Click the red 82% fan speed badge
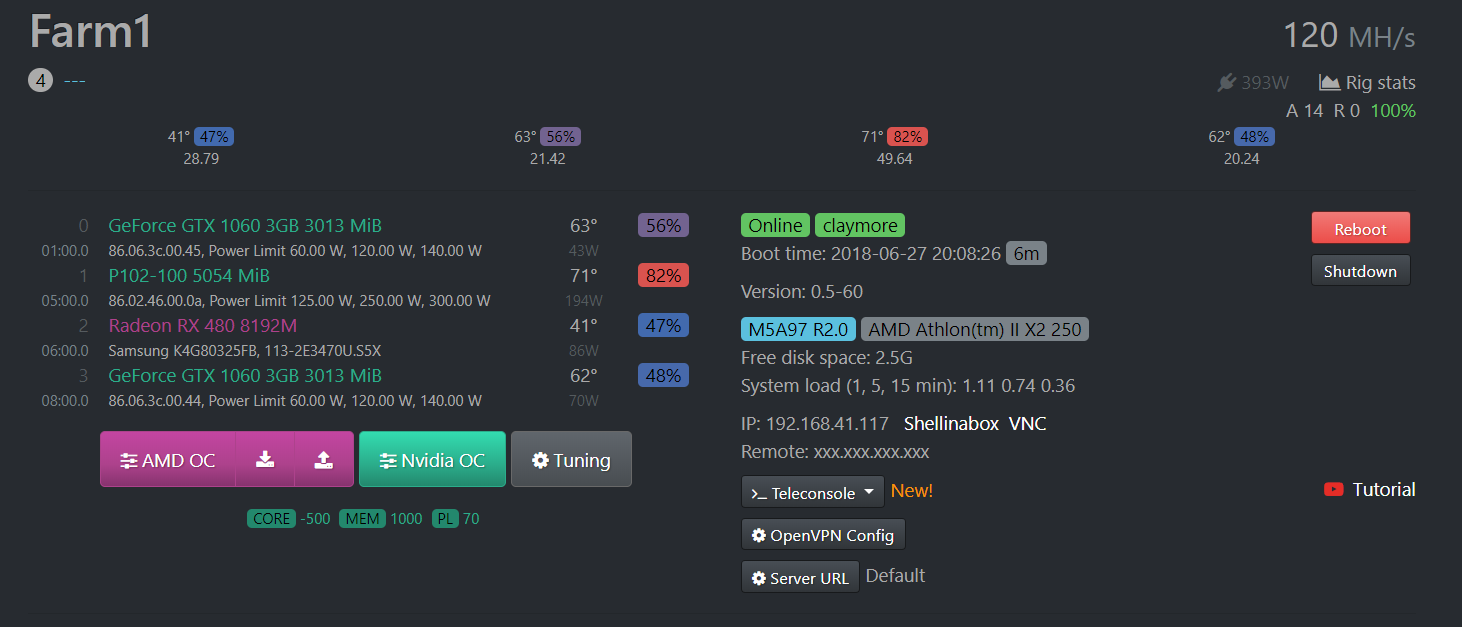The width and height of the screenshot is (1462, 627). (x=663, y=276)
